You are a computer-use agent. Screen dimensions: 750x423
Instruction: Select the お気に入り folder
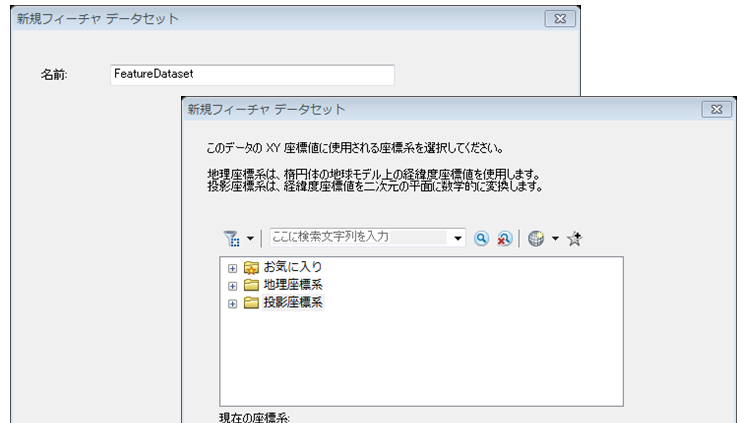(x=293, y=267)
